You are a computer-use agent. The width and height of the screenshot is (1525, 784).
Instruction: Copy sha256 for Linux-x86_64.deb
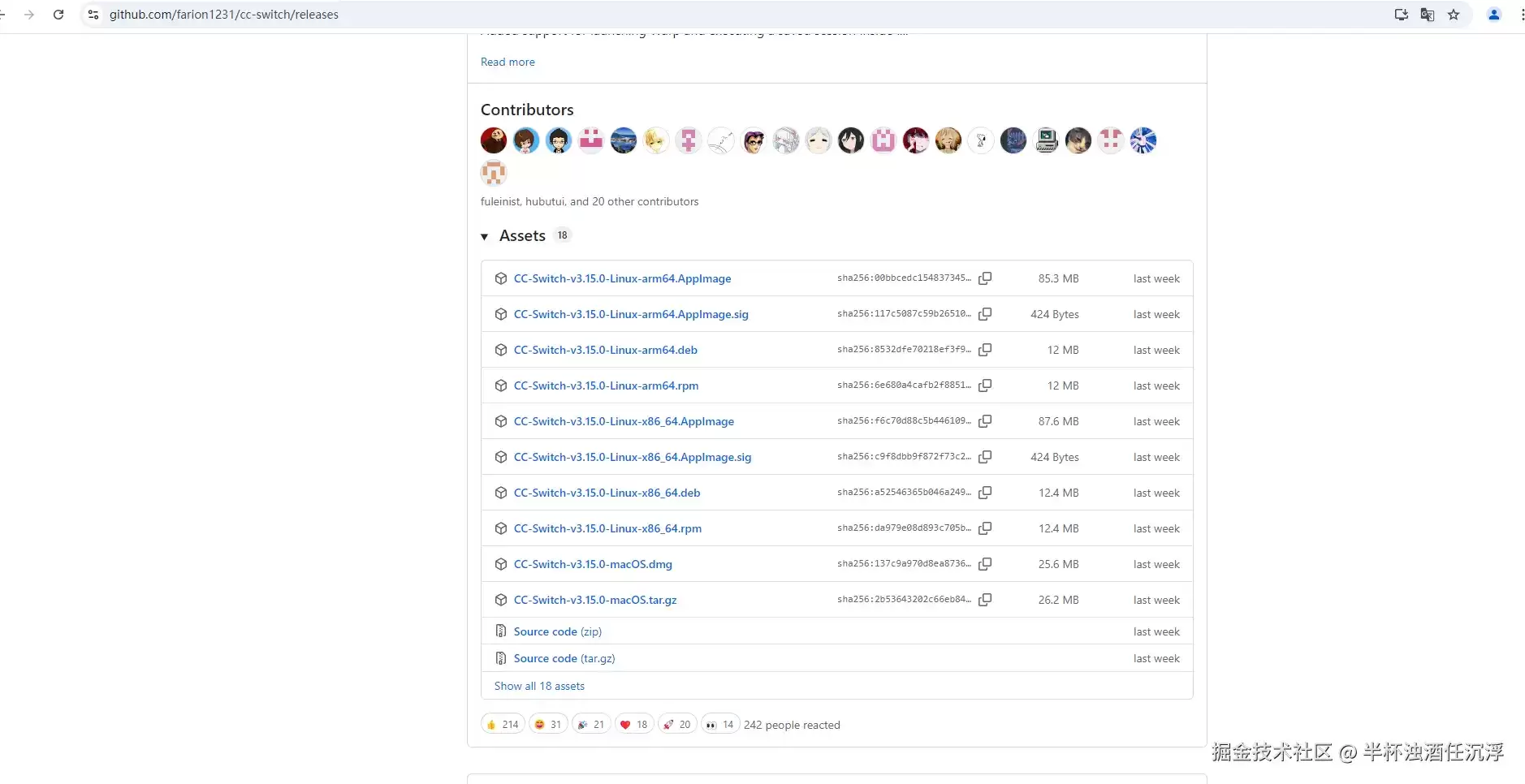(x=985, y=493)
